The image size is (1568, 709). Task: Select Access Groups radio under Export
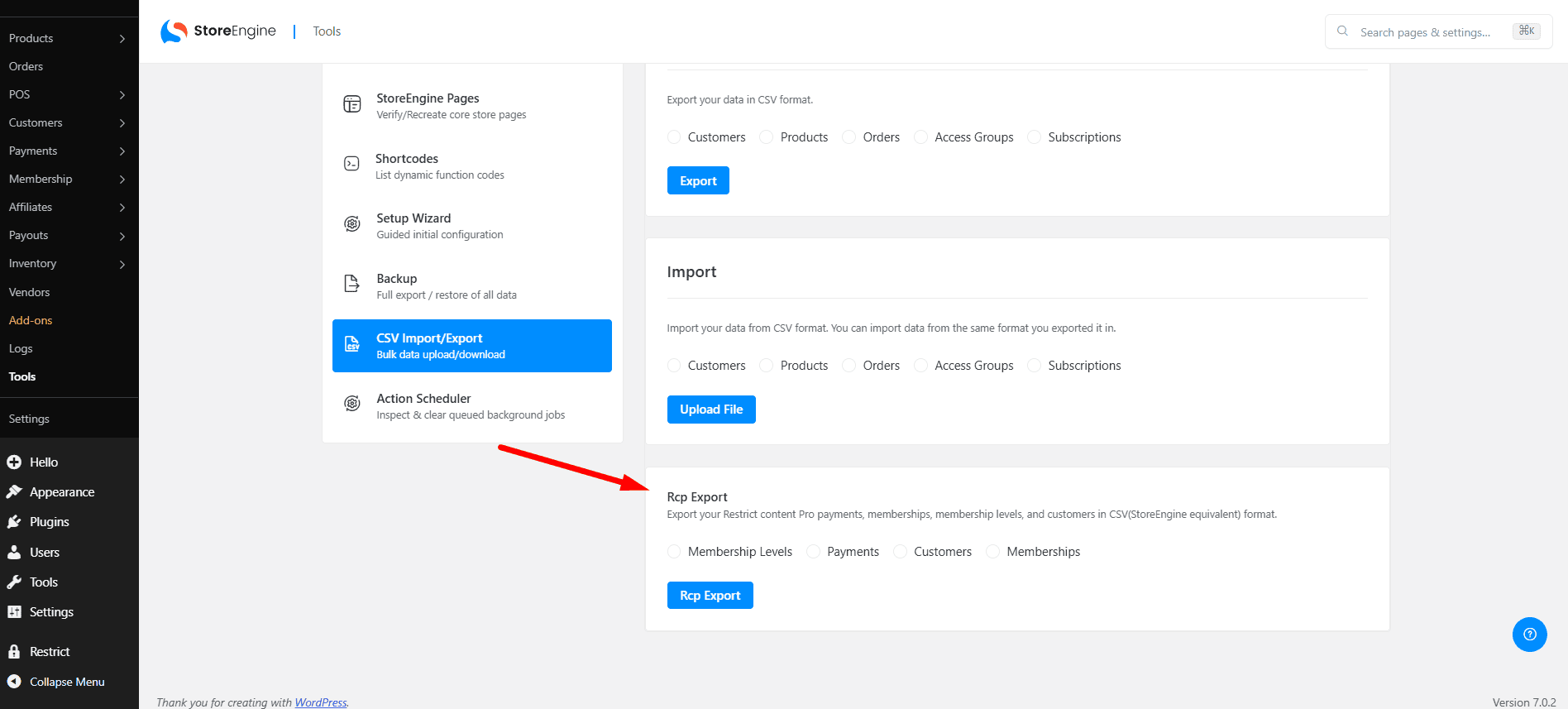coord(920,137)
